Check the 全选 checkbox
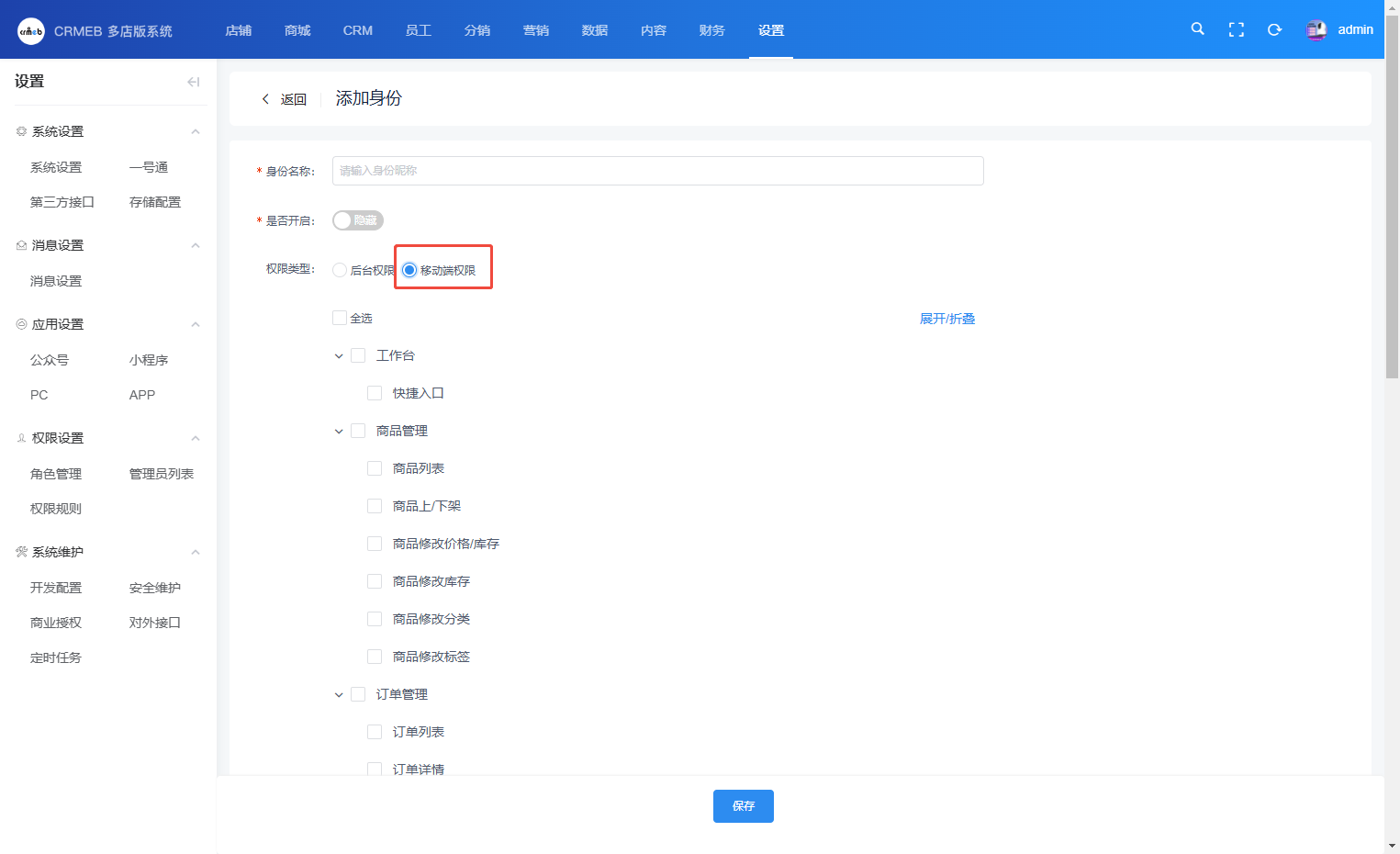Image resolution: width=1400 pixels, height=854 pixels. (x=340, y=318)
